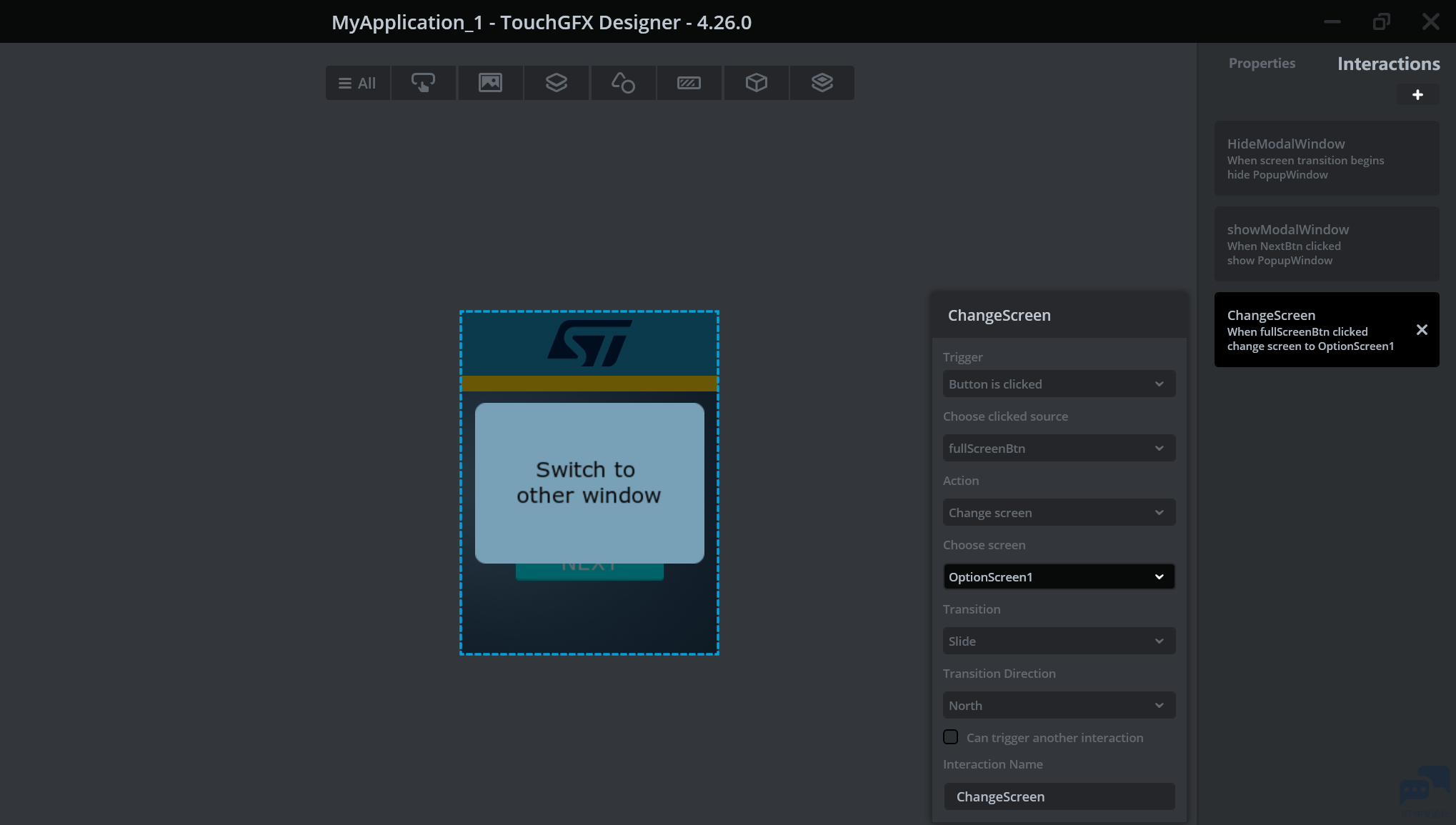Open the Containers widget category
This screenshot has height=825, width=1456.
tap(556, 83)
